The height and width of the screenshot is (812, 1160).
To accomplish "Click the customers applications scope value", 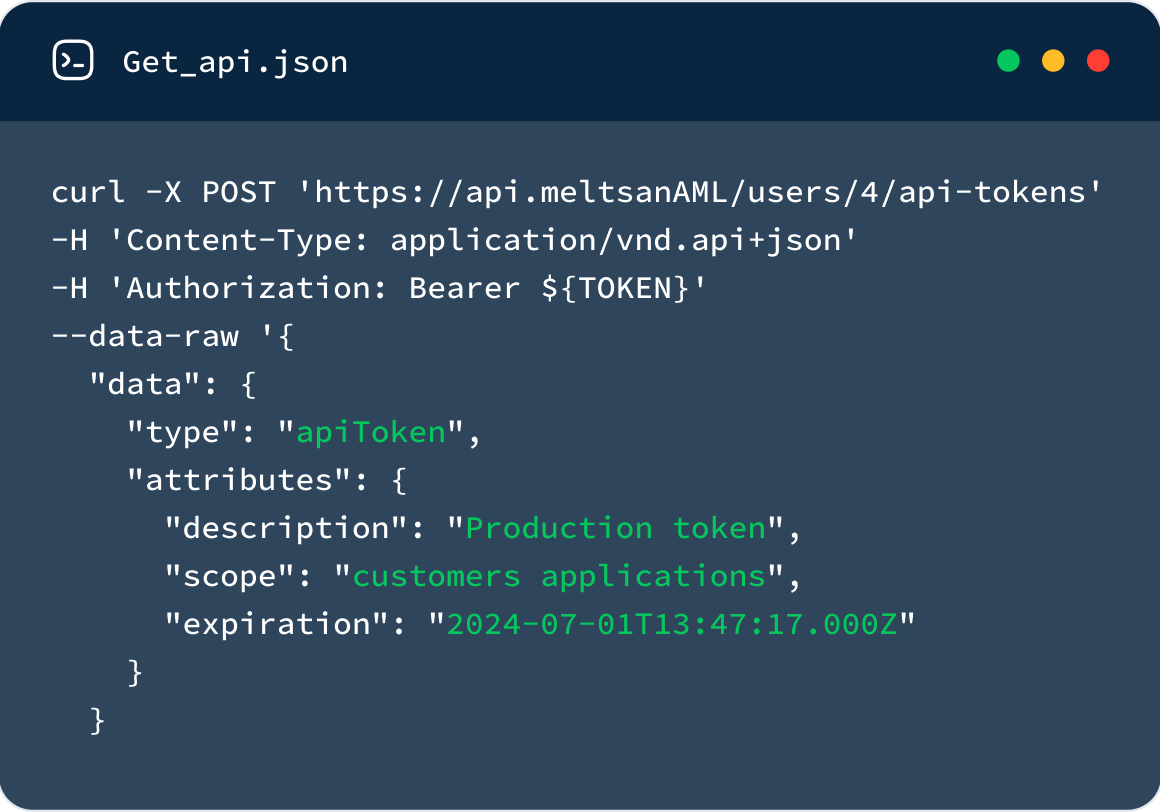I will click(x=559, y=576).
